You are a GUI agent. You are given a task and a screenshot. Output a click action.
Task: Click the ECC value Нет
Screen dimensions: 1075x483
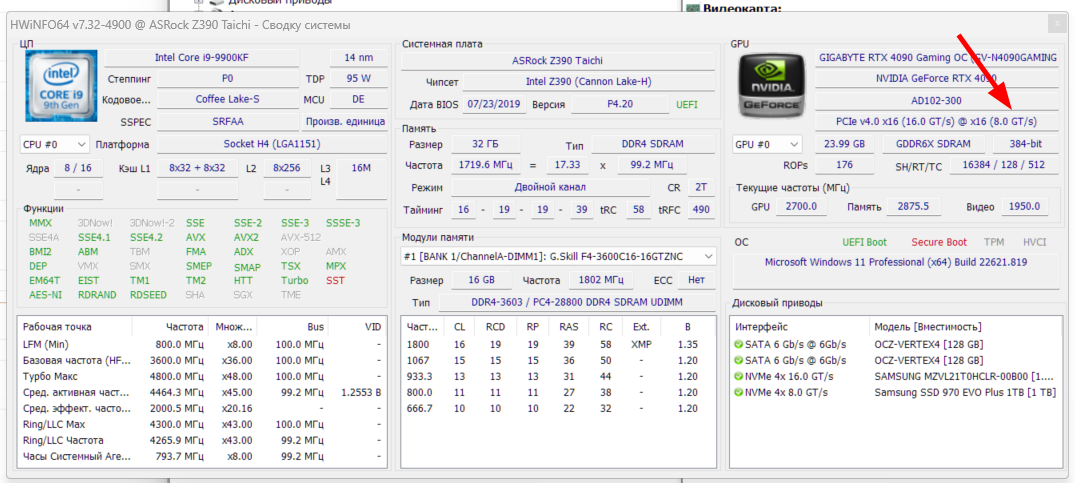coord(696,281)
